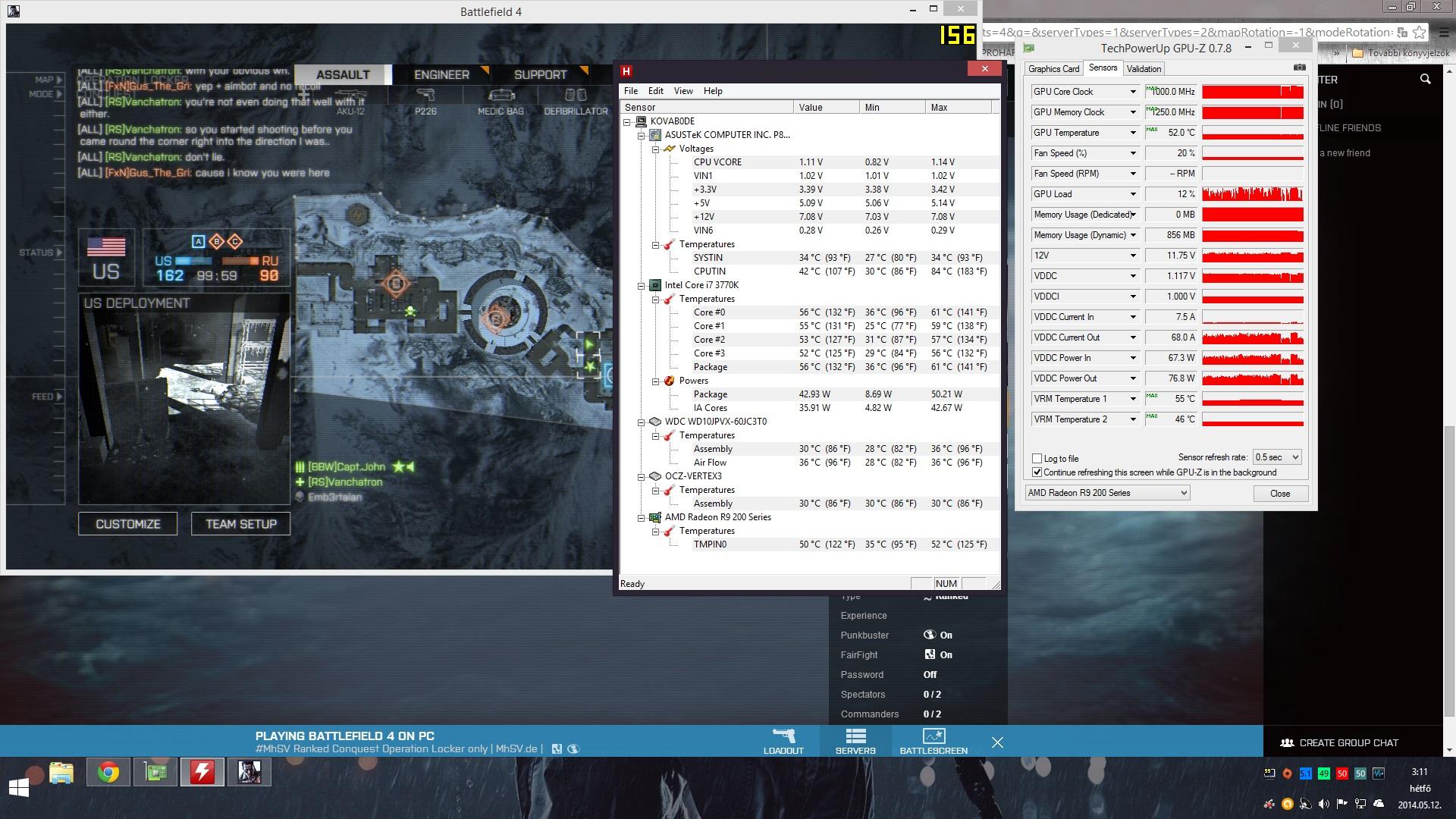Select the Assault class tab
The height and width of the screenshot is (819, 1456).
point(343,74)
